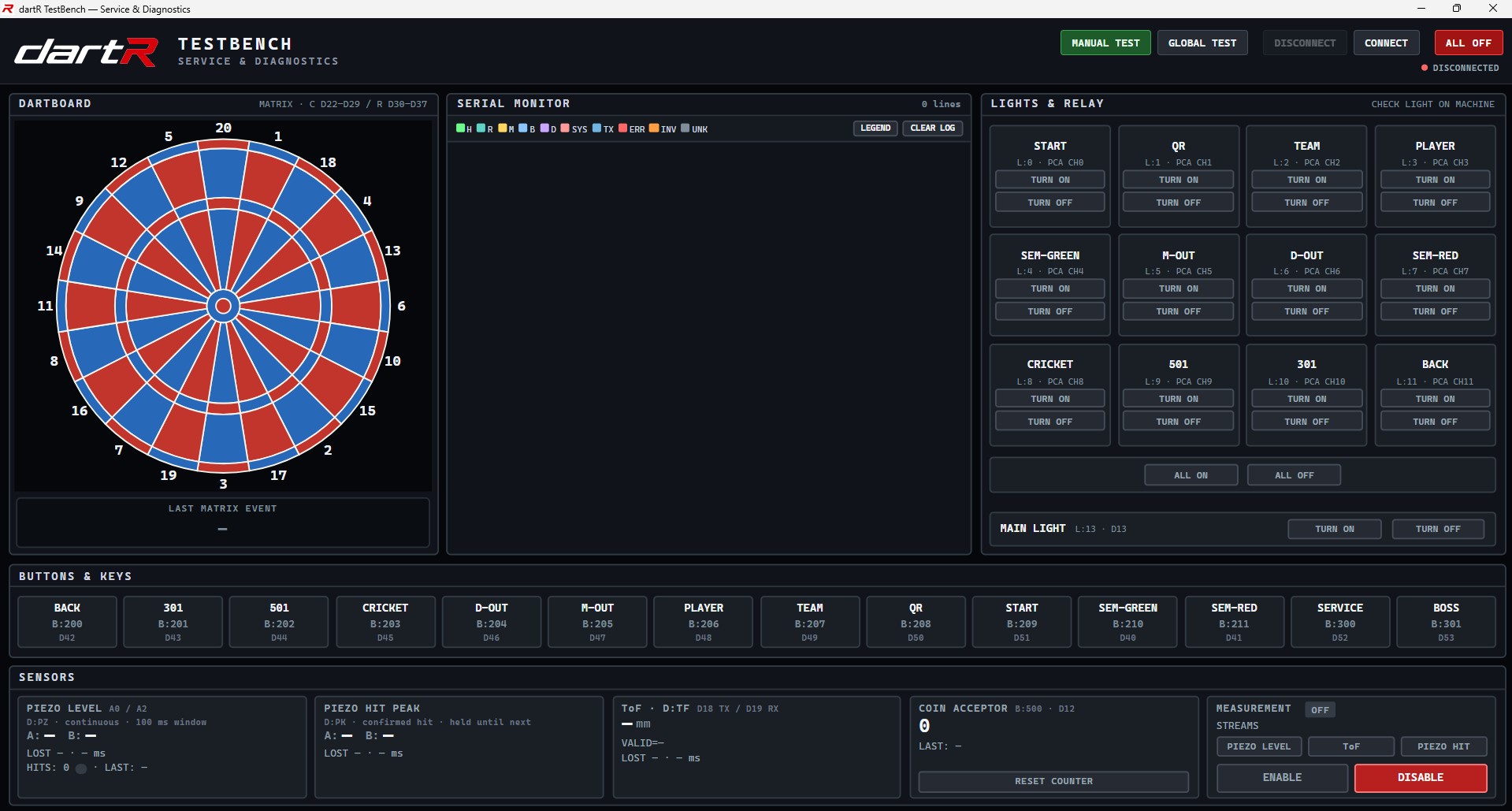1512x811 pixels.
Task: Turn off the 501 light
Action: (1179, 422)
